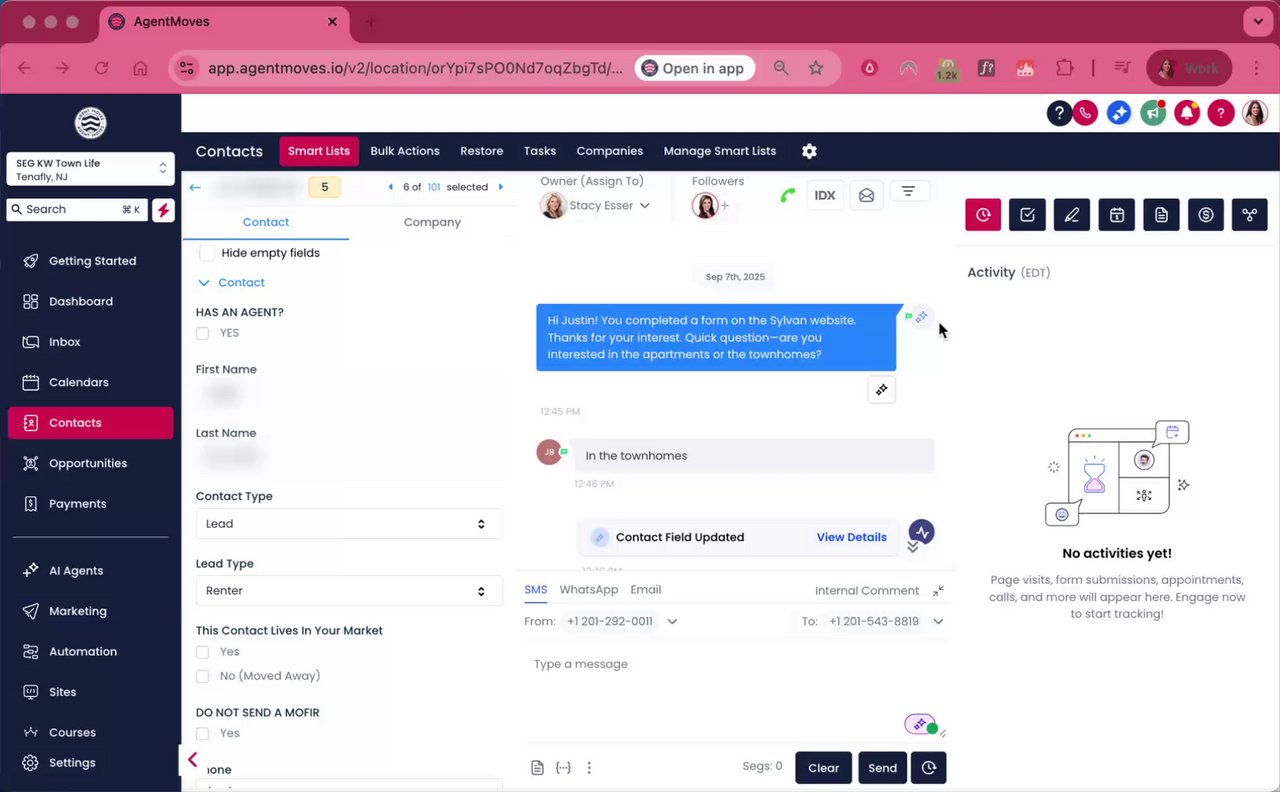
Task: Open the Lead Type dropdown
Action: [349, 591]
